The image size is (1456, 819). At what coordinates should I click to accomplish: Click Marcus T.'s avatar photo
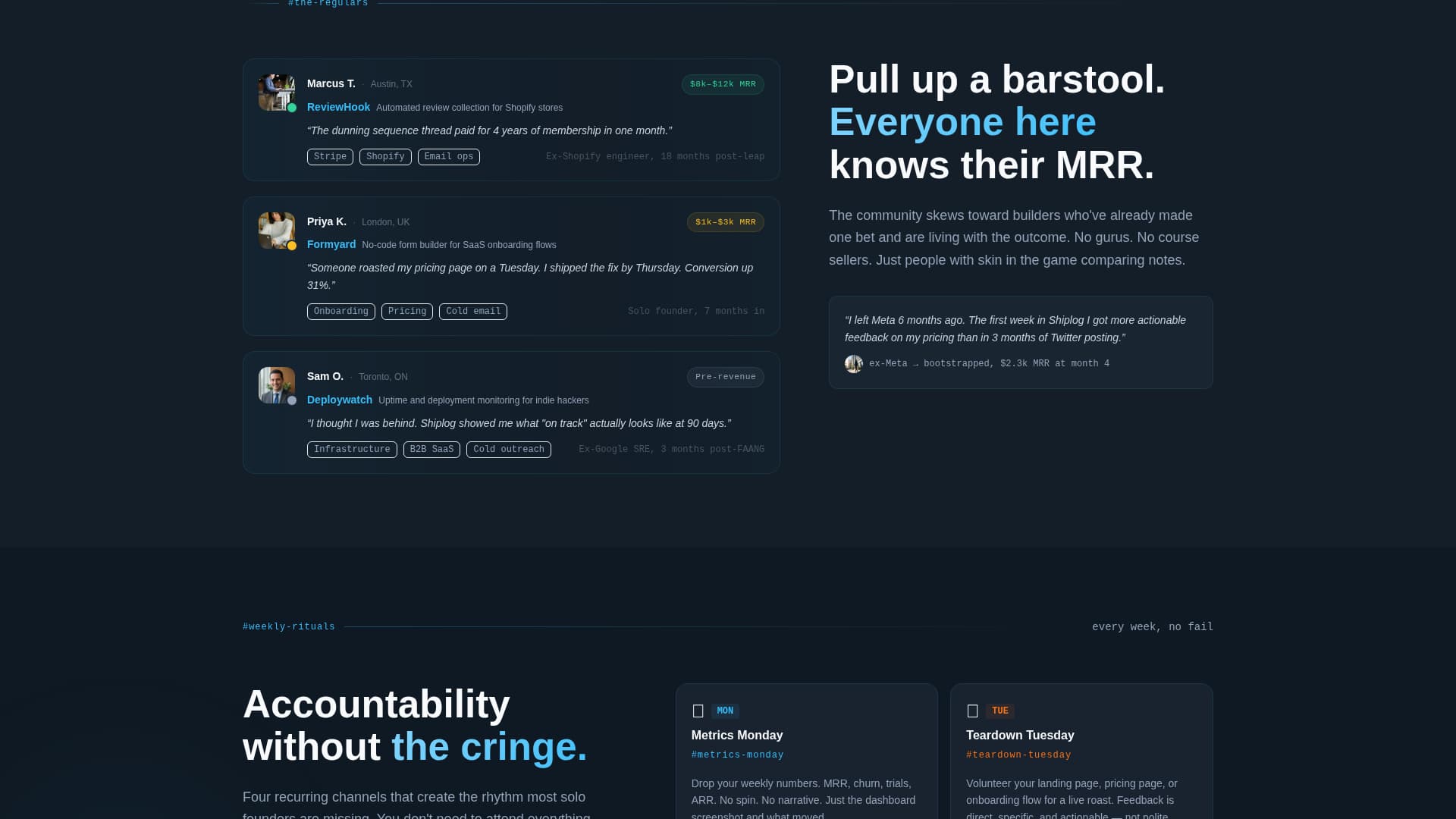[276, 93]
